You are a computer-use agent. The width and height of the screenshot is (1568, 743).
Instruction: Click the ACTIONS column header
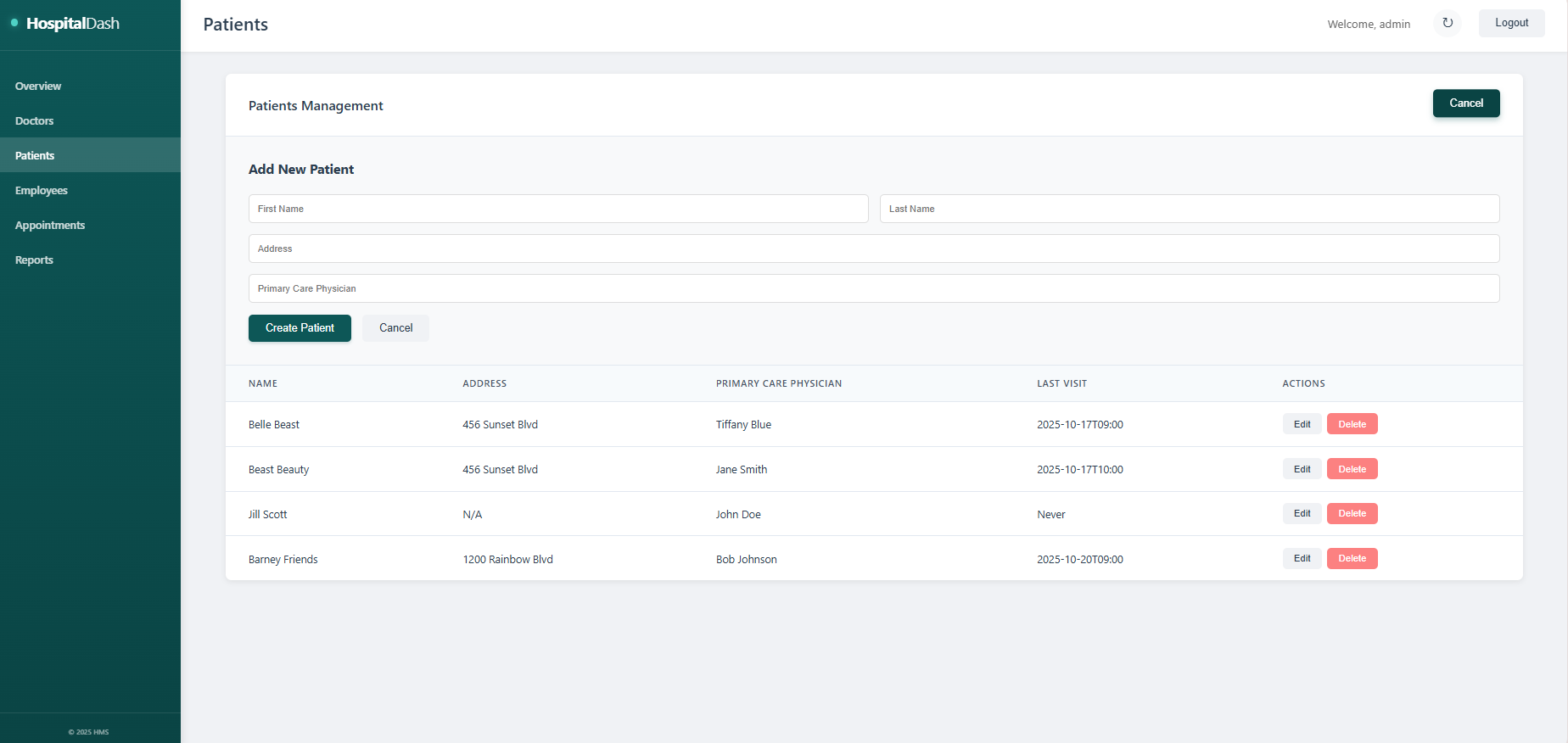[x=1303, y=383]
